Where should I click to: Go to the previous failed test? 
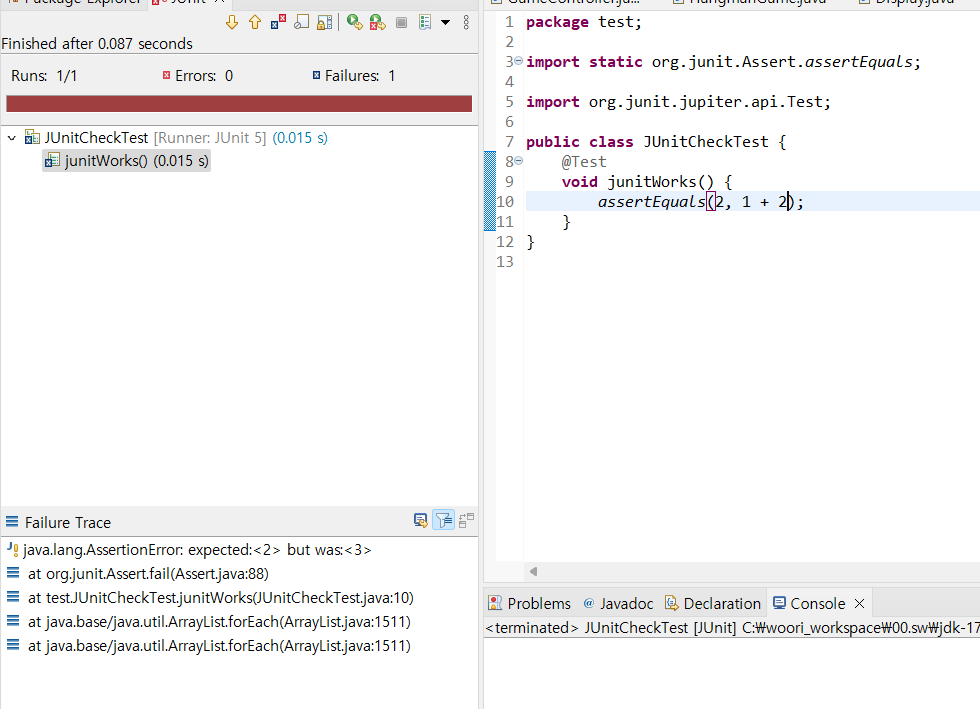pos(255,23)
